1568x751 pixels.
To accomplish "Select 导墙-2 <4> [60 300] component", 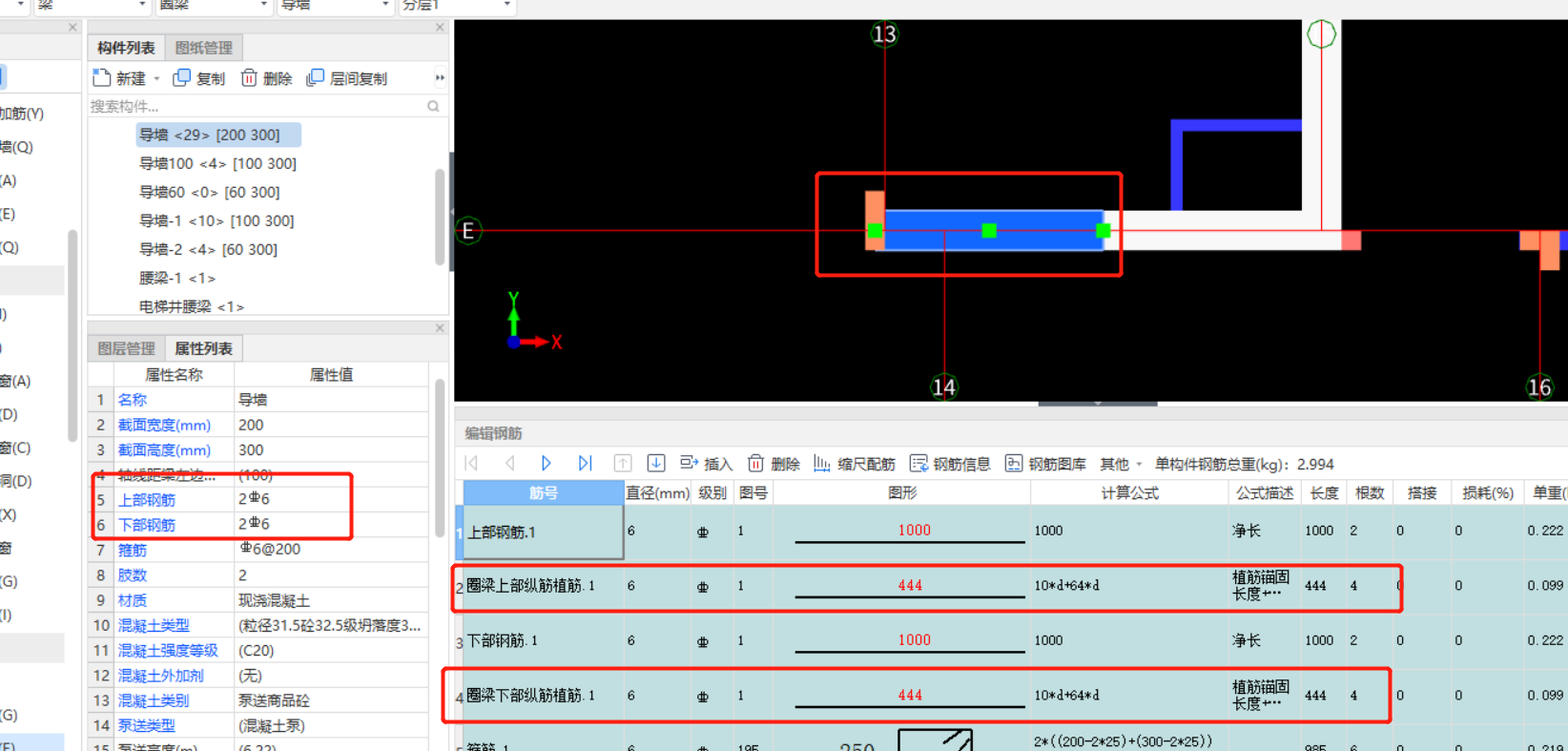I will tap(208, 249).
